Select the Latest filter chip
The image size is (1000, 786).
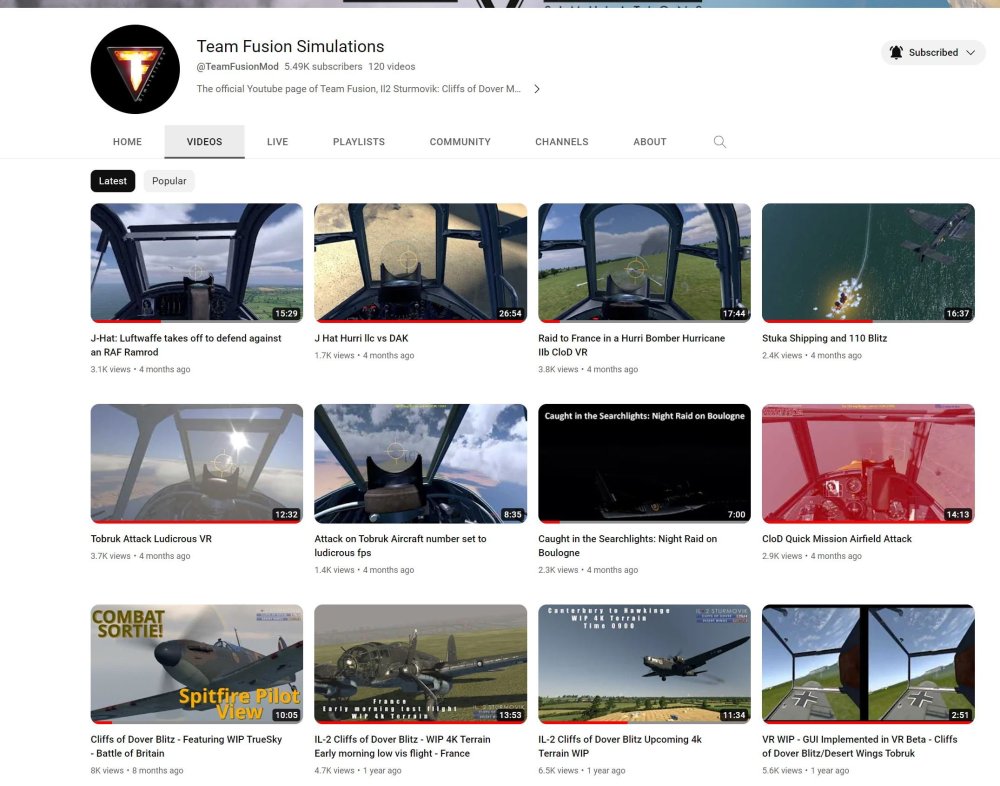112,181
